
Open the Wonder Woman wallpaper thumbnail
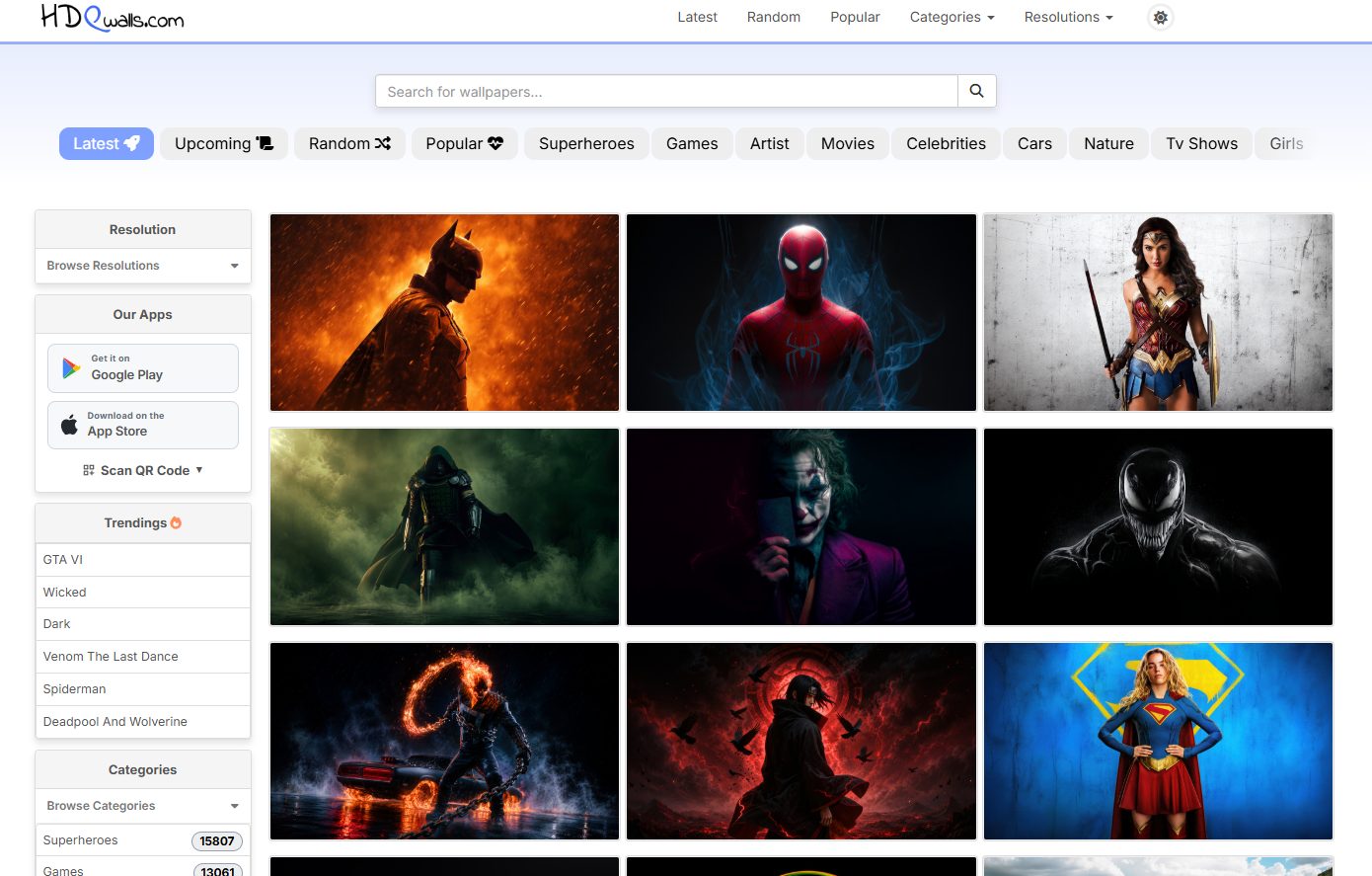[x=1159, y=312]
